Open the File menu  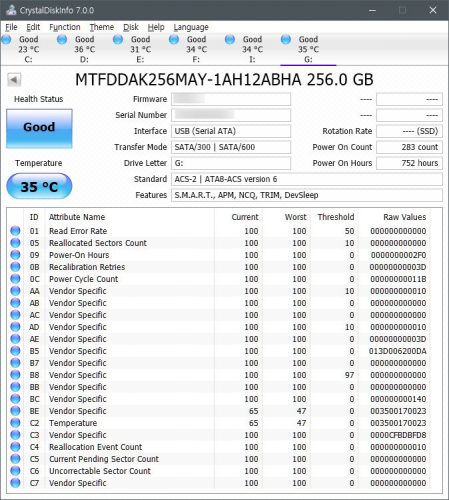pos(11,27)
